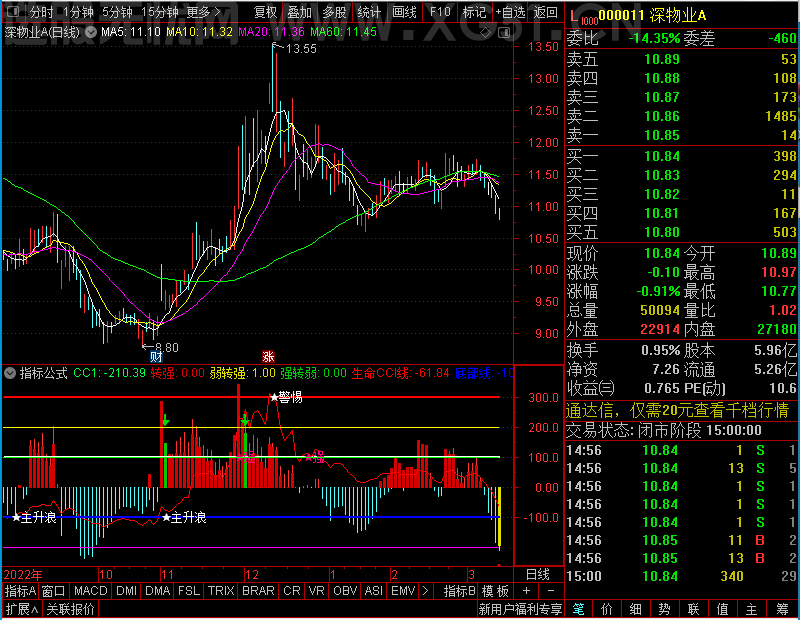This screenshot has width=800, height=620.
Task: Switch indicator to FSL
Action: [189, 591]
